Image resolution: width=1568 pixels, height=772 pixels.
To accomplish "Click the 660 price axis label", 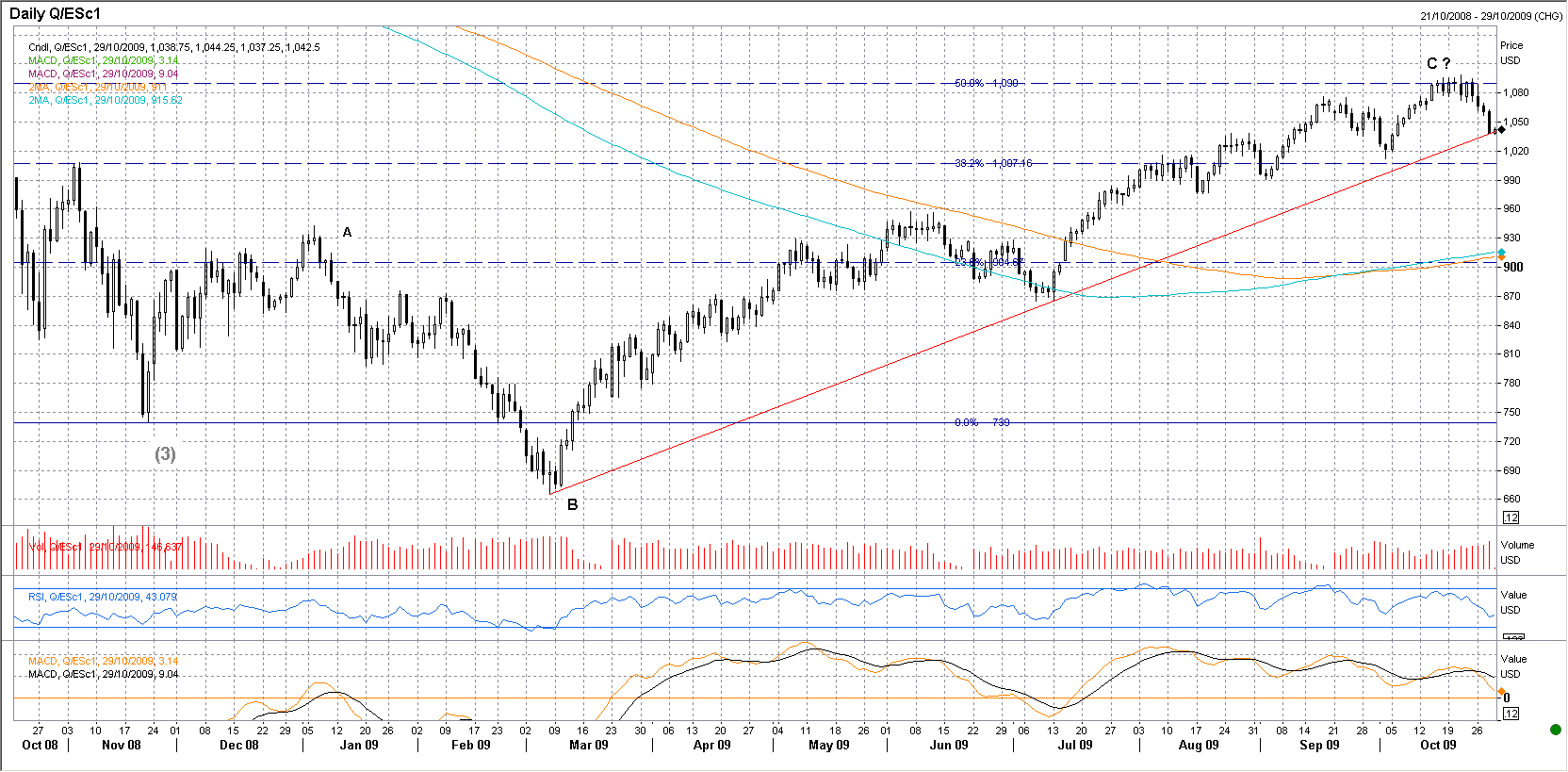I will [x=1511, y=499].
